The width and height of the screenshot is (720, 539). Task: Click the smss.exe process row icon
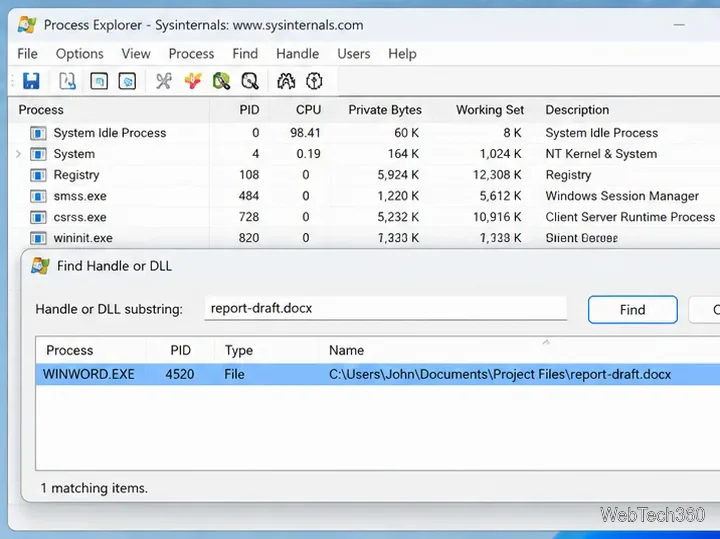point(38,197)
